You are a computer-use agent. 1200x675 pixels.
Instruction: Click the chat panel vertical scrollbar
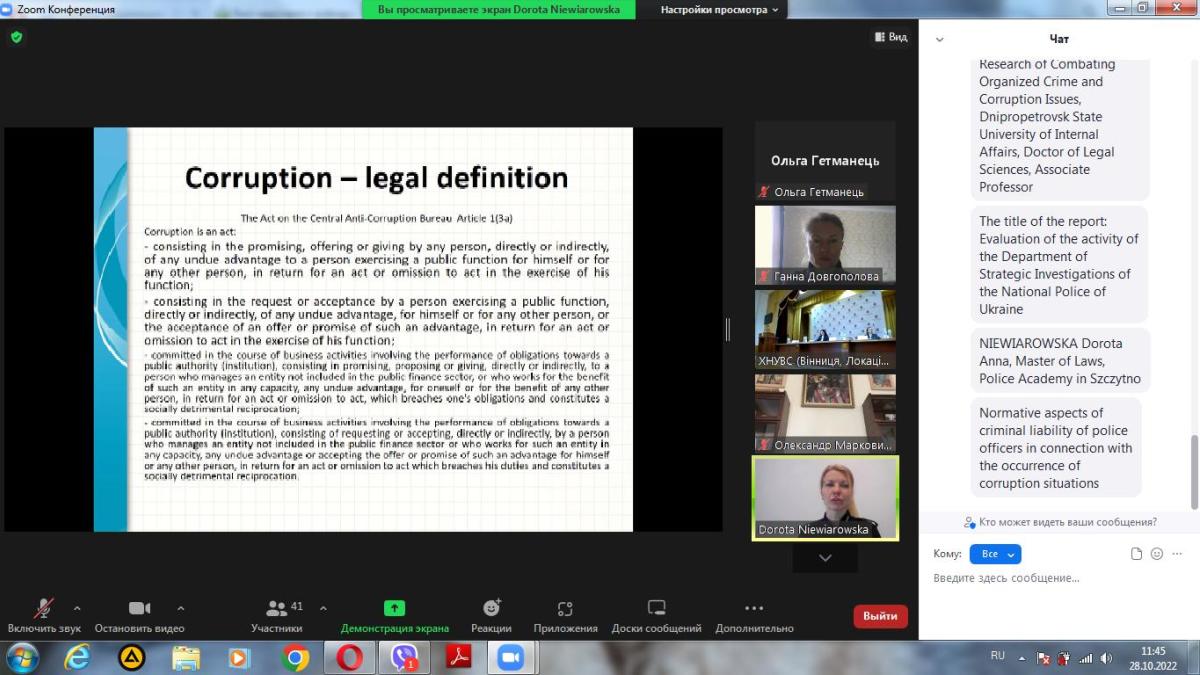point(1192,470)
